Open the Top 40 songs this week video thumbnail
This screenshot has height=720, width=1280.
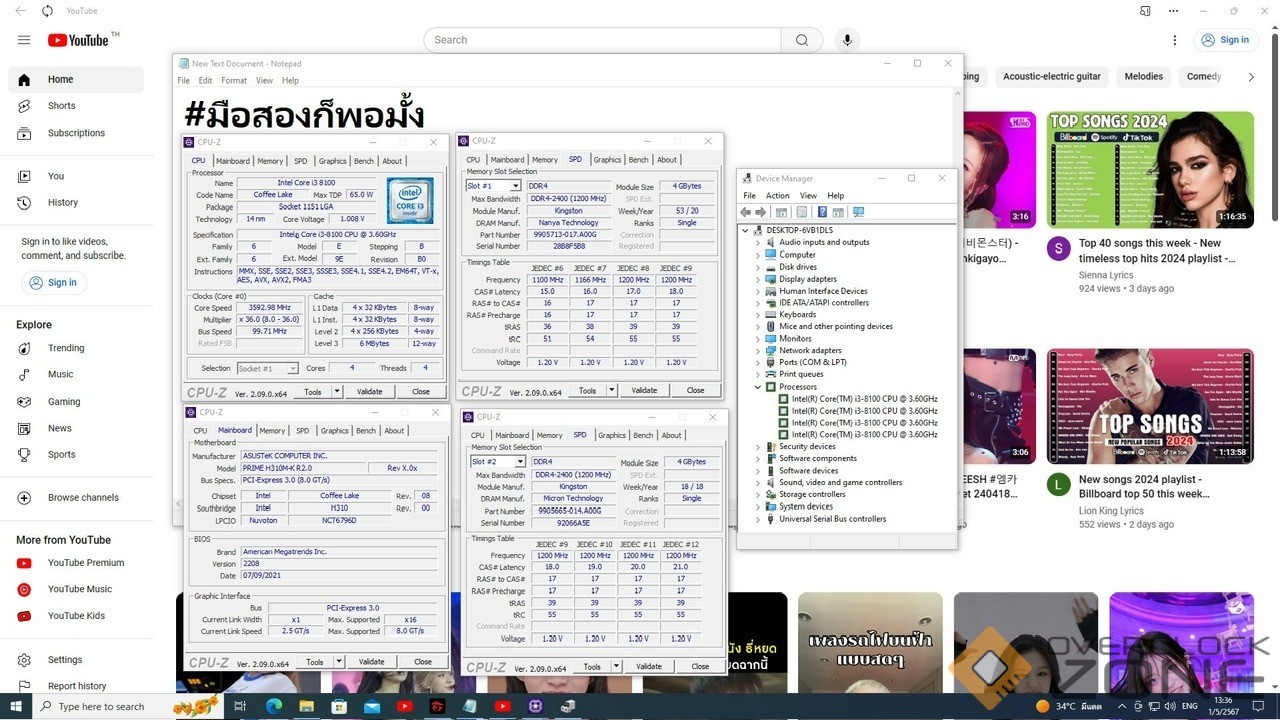tap(1150, 169)
